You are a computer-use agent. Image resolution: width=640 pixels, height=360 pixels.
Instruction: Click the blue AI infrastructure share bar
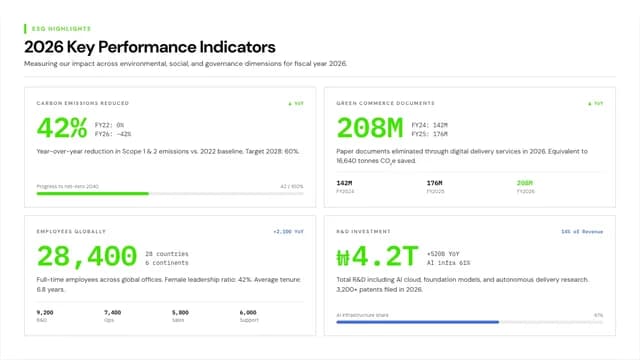click(470, 322)
